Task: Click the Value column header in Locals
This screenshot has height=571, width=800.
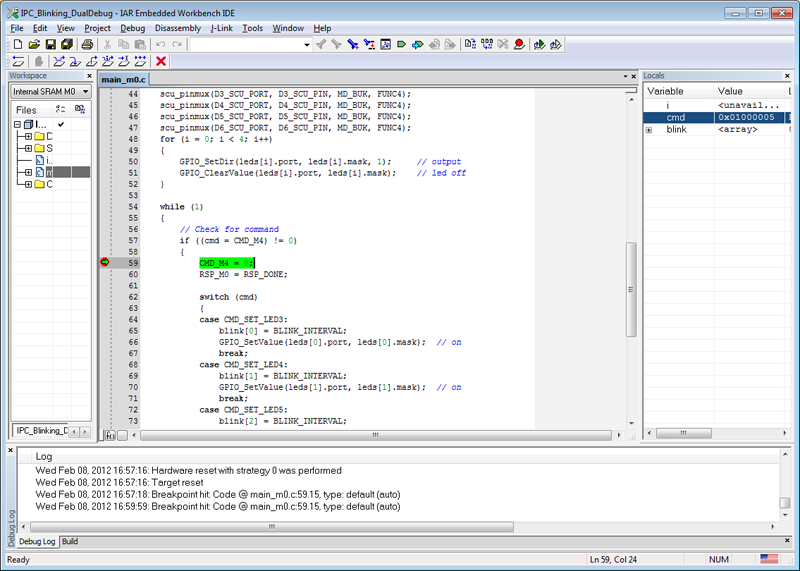Action: point(749,91)
